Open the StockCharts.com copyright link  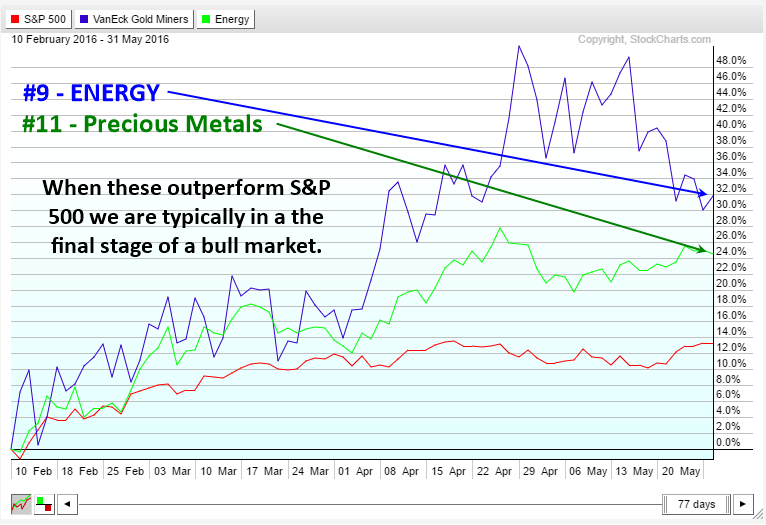[x=644, y=40]
